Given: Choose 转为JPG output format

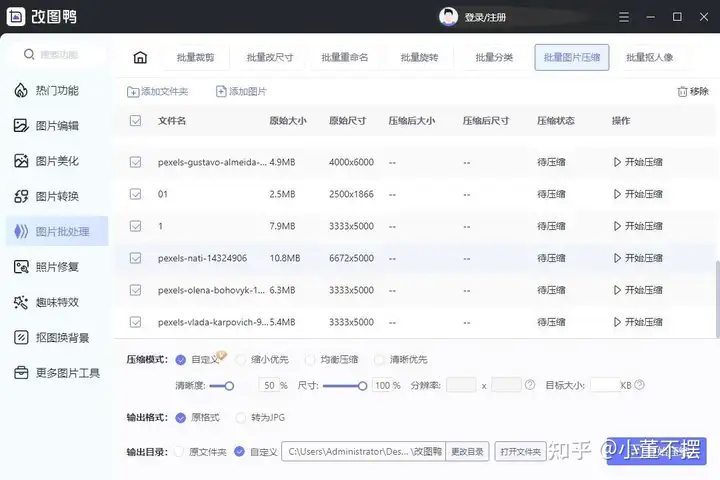Looking at the screenshot, I should point(242,417).
